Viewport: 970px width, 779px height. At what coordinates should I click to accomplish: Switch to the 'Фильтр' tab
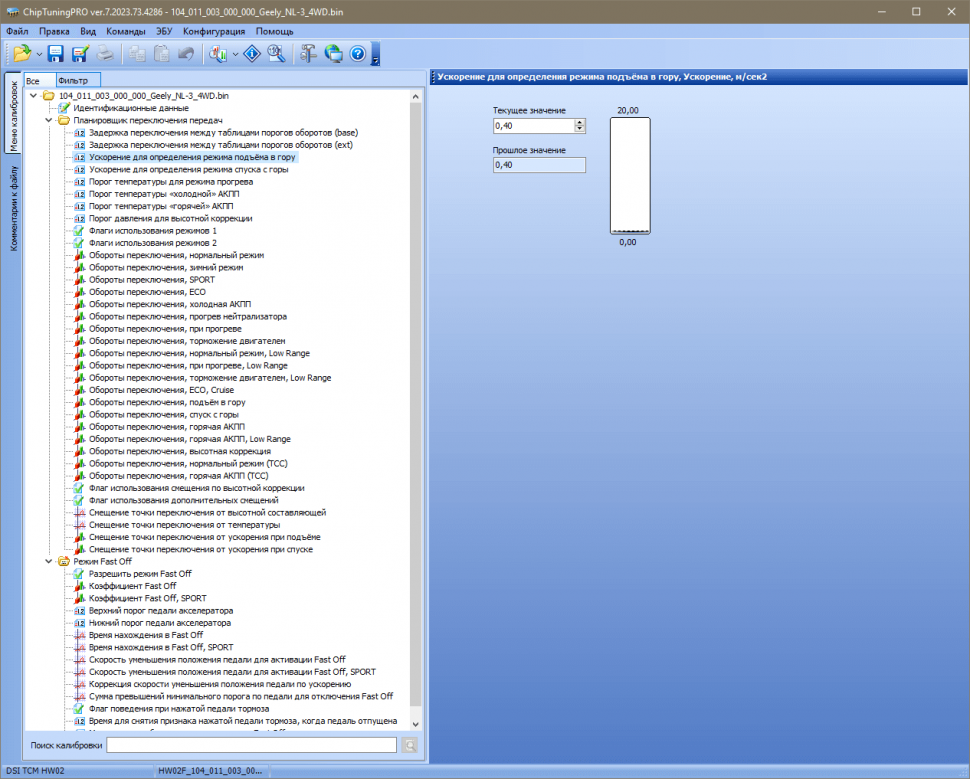(73, 80)
